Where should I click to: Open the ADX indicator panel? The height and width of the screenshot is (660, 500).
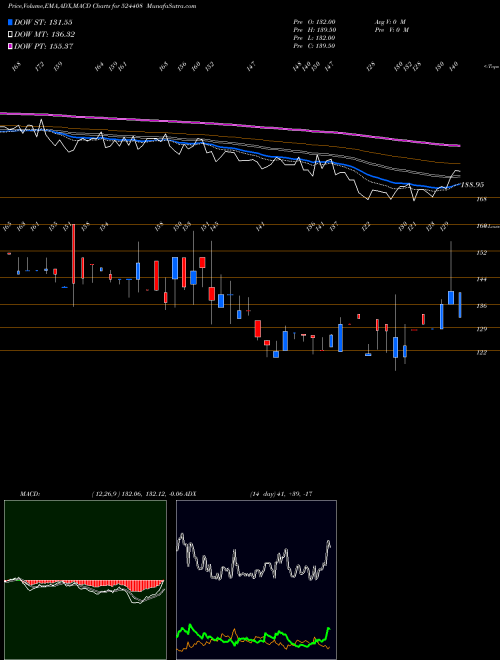(x=256, y=580)
